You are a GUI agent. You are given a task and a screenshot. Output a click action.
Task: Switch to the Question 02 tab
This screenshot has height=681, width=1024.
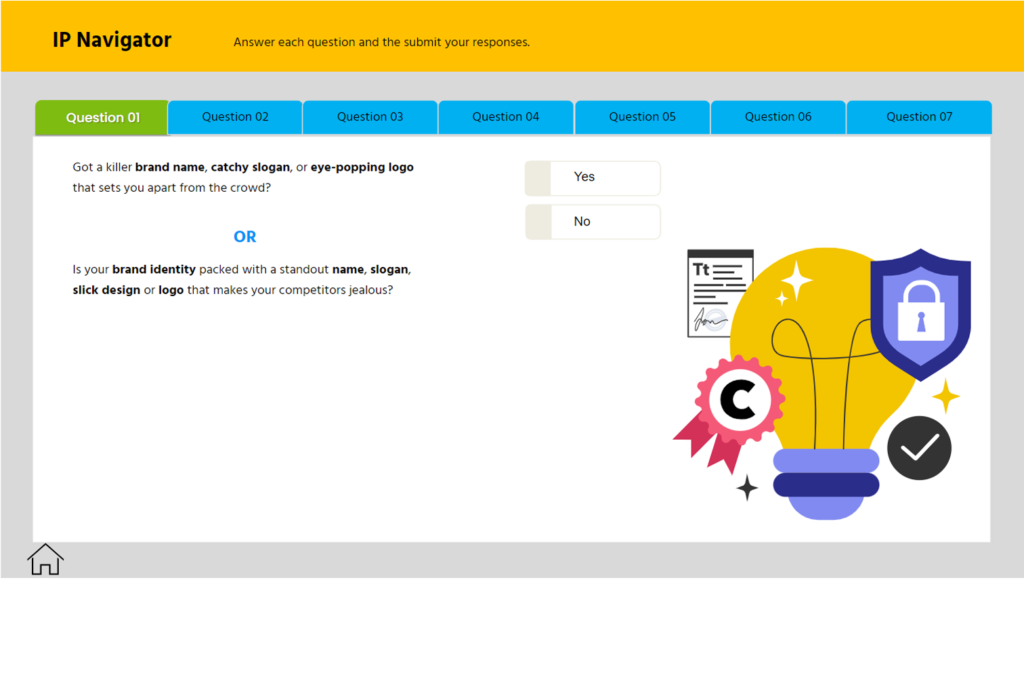pos(234,117)
